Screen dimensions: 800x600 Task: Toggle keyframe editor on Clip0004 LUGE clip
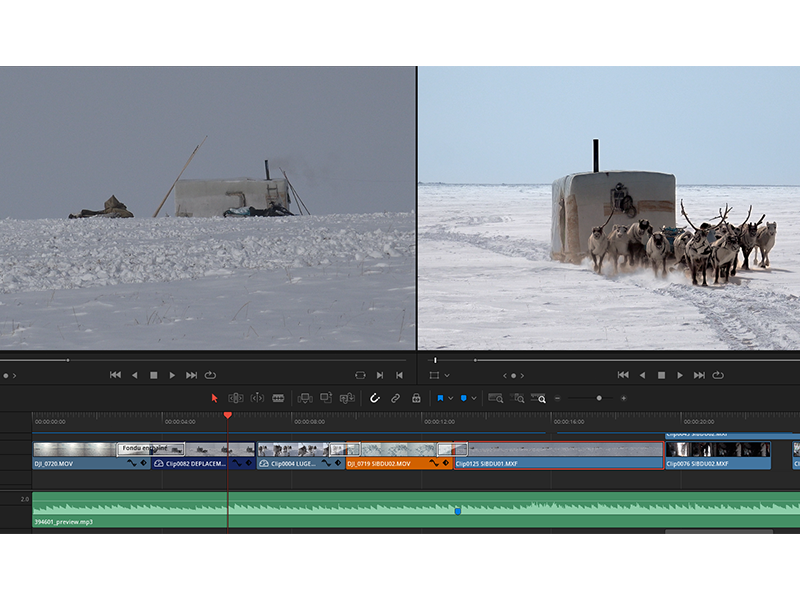click(337, 463)
